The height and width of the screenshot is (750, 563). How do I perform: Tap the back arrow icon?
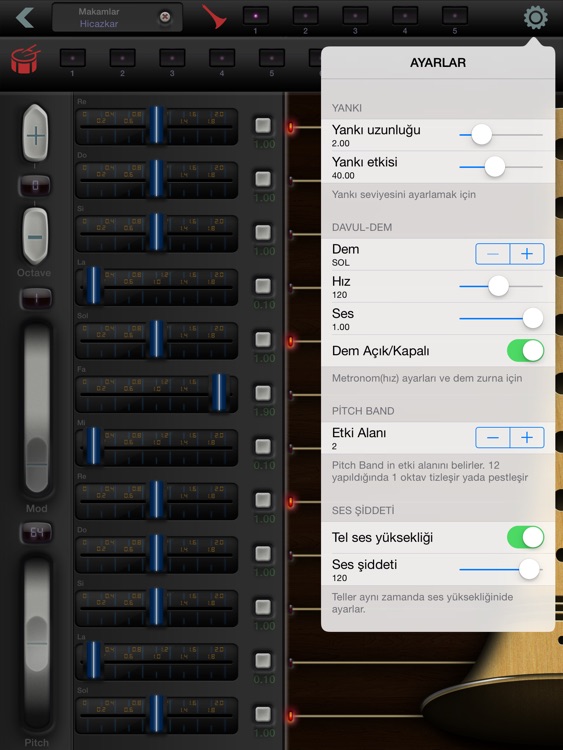tap(25, 17)
